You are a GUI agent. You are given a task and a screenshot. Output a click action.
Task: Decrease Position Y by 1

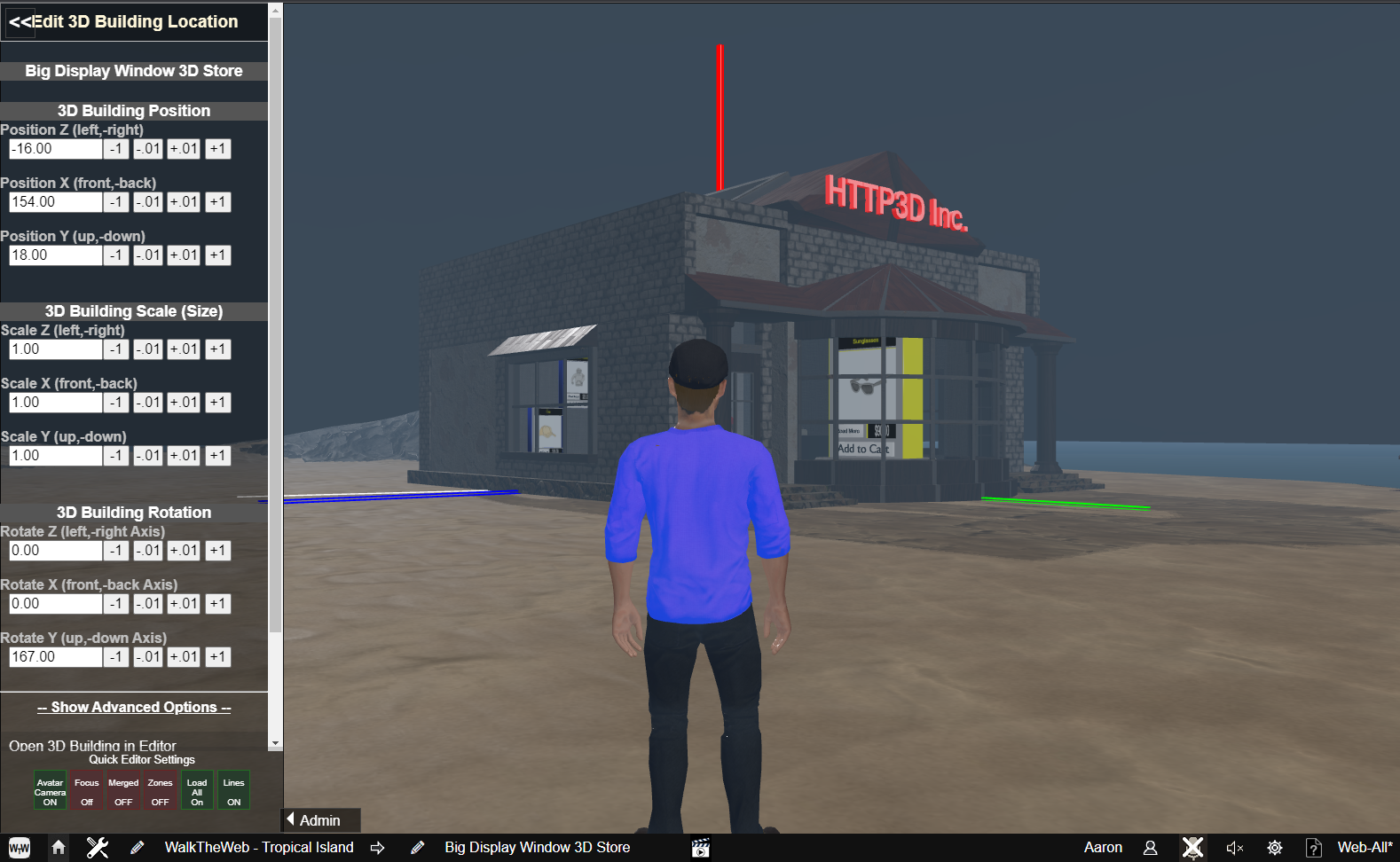point(116,255)
